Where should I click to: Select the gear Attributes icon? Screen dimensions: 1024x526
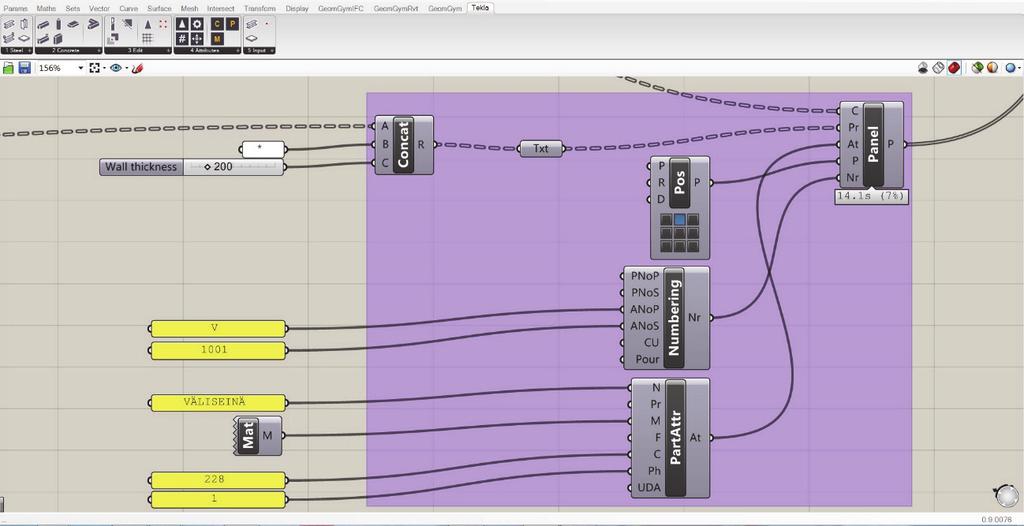[x=197, y=24]
